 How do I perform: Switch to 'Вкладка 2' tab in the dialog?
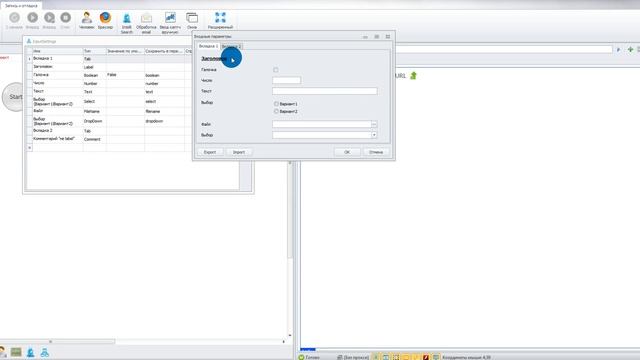pos(231,47)
